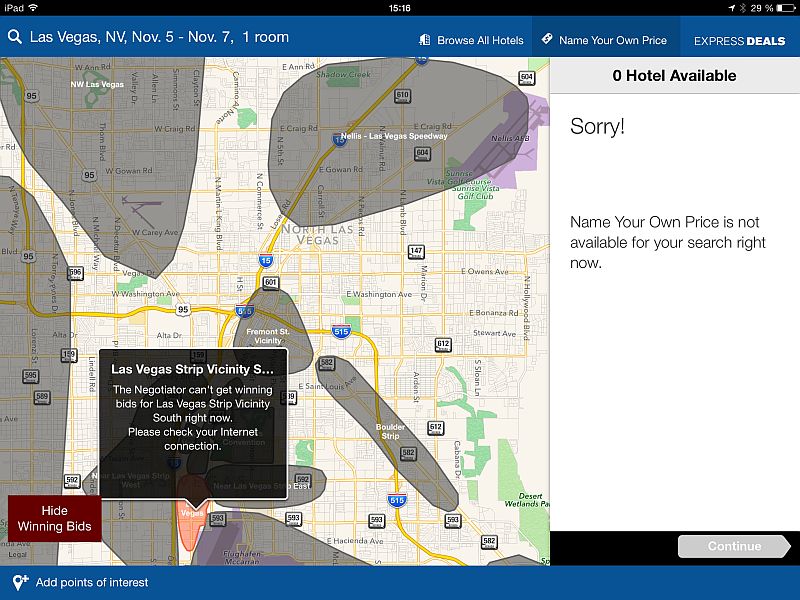Tap the route 610 shield icon
The width and height of the screenshot is (800, 600).
coord(403,96)
